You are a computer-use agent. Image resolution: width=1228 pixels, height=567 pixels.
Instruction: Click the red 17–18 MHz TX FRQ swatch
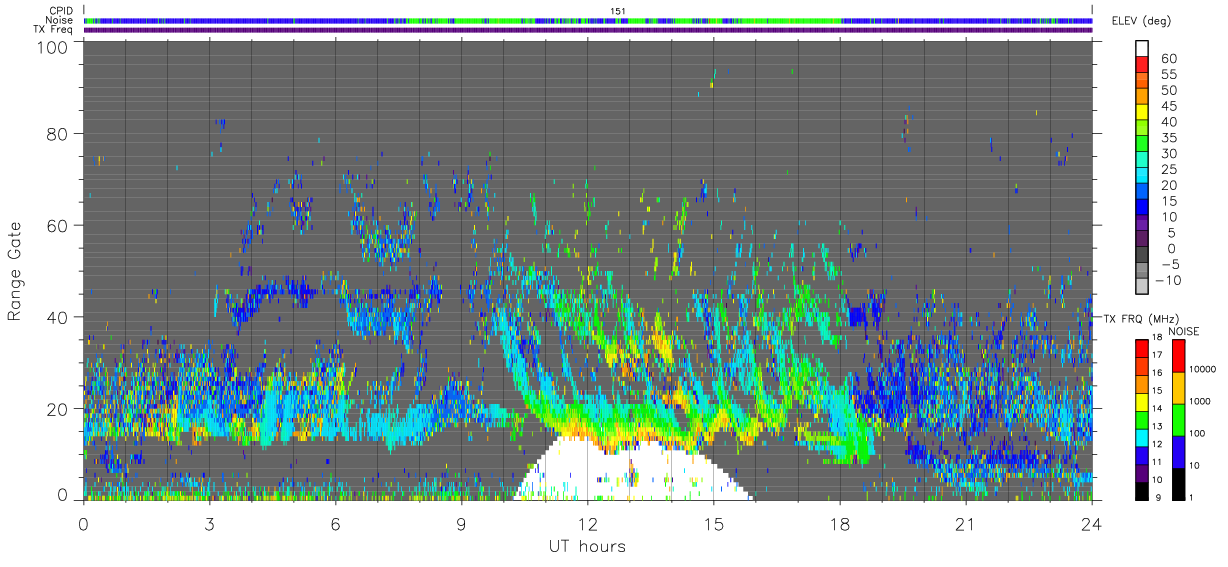[x=1143, y=348]
